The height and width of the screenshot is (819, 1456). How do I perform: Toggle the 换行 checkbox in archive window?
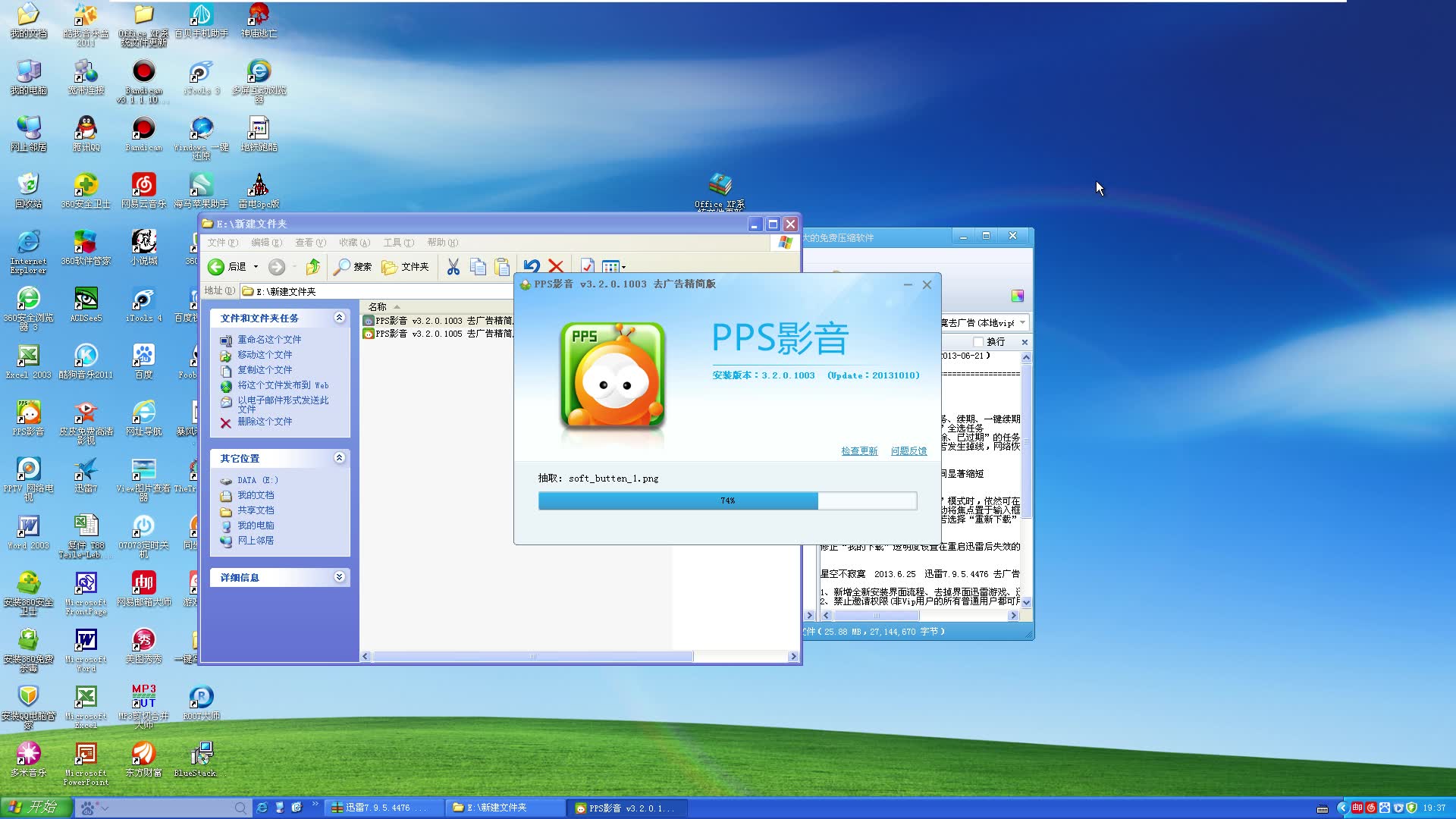[x=978, y=342]
